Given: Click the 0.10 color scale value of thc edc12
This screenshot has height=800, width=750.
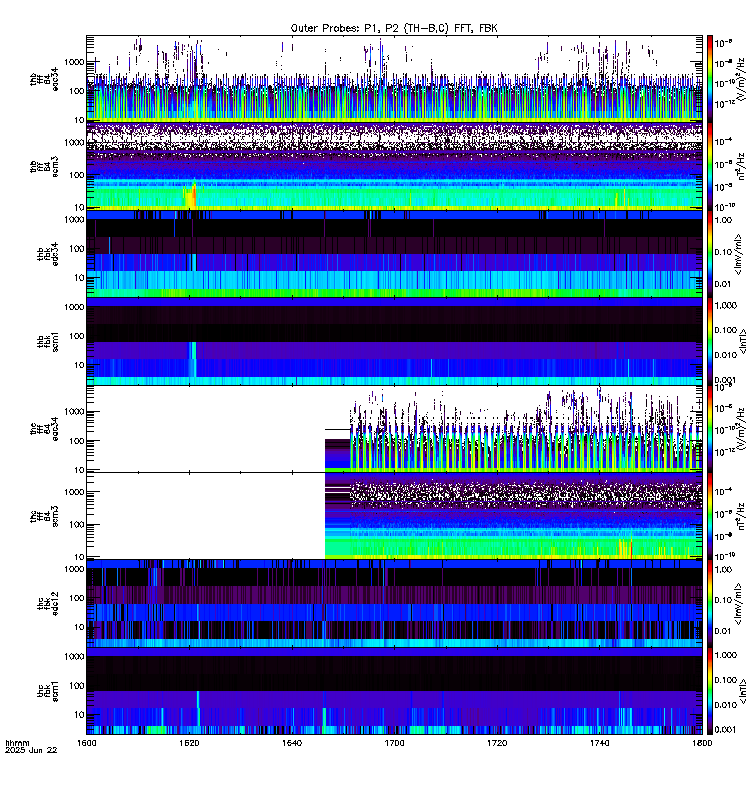Looking at the screenshot, I should pos(723,599).
